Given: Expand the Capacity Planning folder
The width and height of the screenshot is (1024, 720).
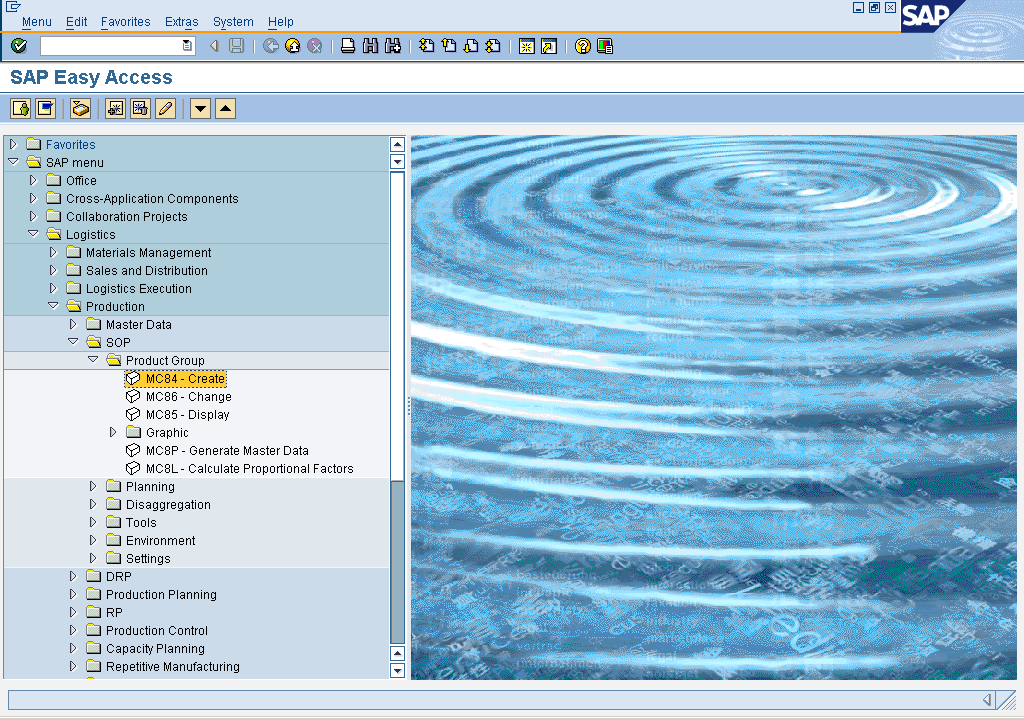Looking at the screenshot, I should point(73,648).
